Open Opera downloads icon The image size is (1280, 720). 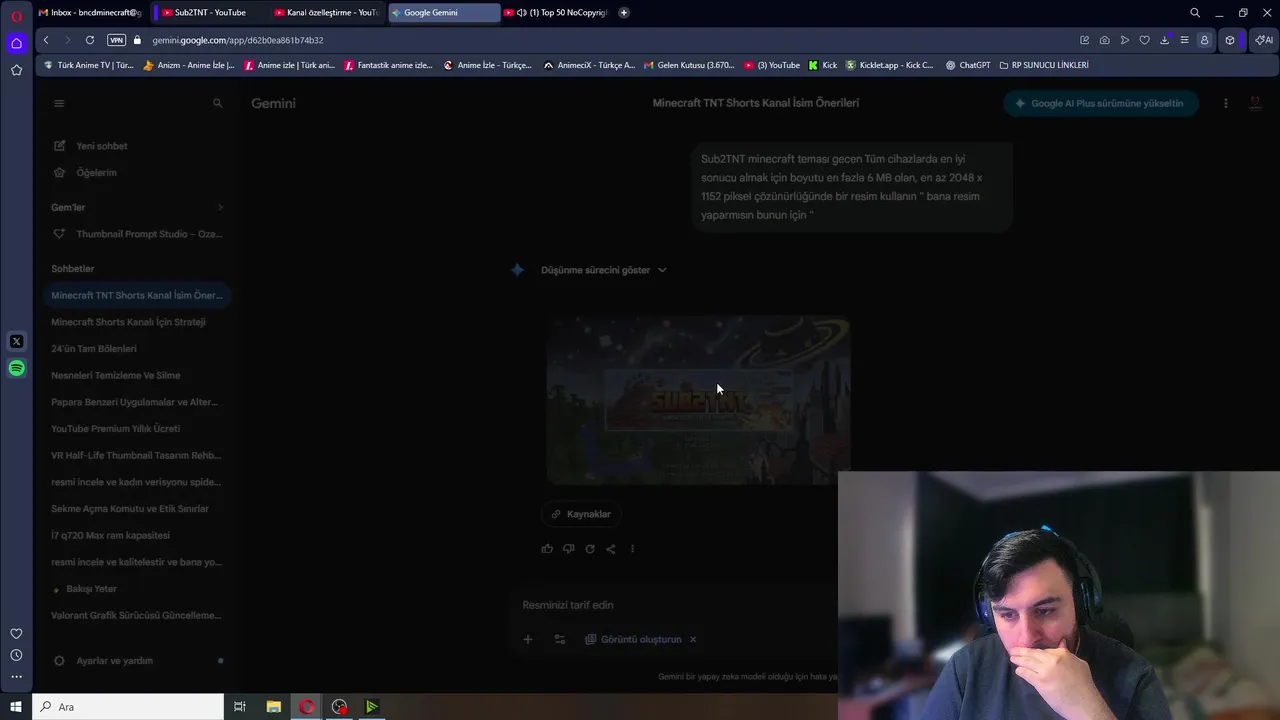pos(1164,40)
